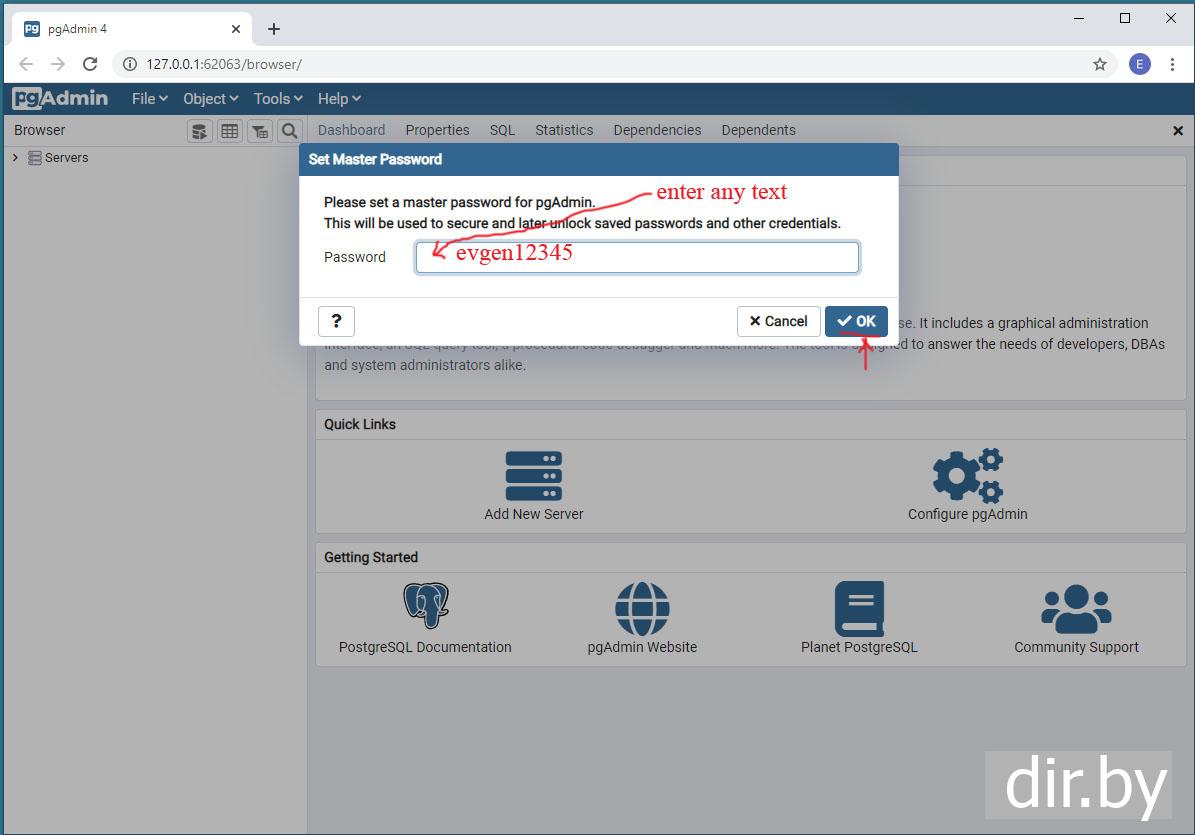1195x835 pixels.
Task: Click the View Data table icon in Browser toolbar
Action: [229, 131]
